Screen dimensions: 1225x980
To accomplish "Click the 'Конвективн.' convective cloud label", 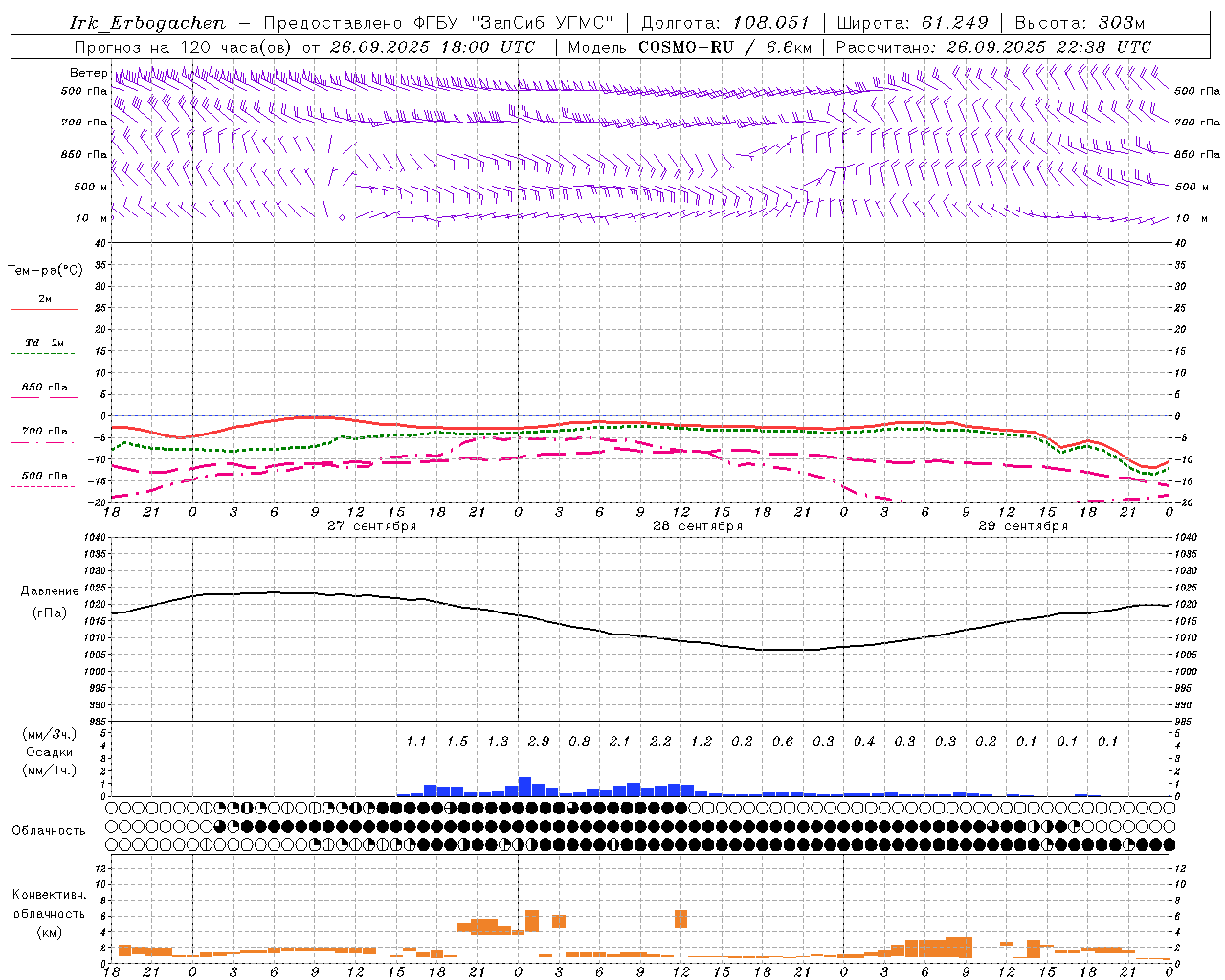I will (x=49, y=895).
